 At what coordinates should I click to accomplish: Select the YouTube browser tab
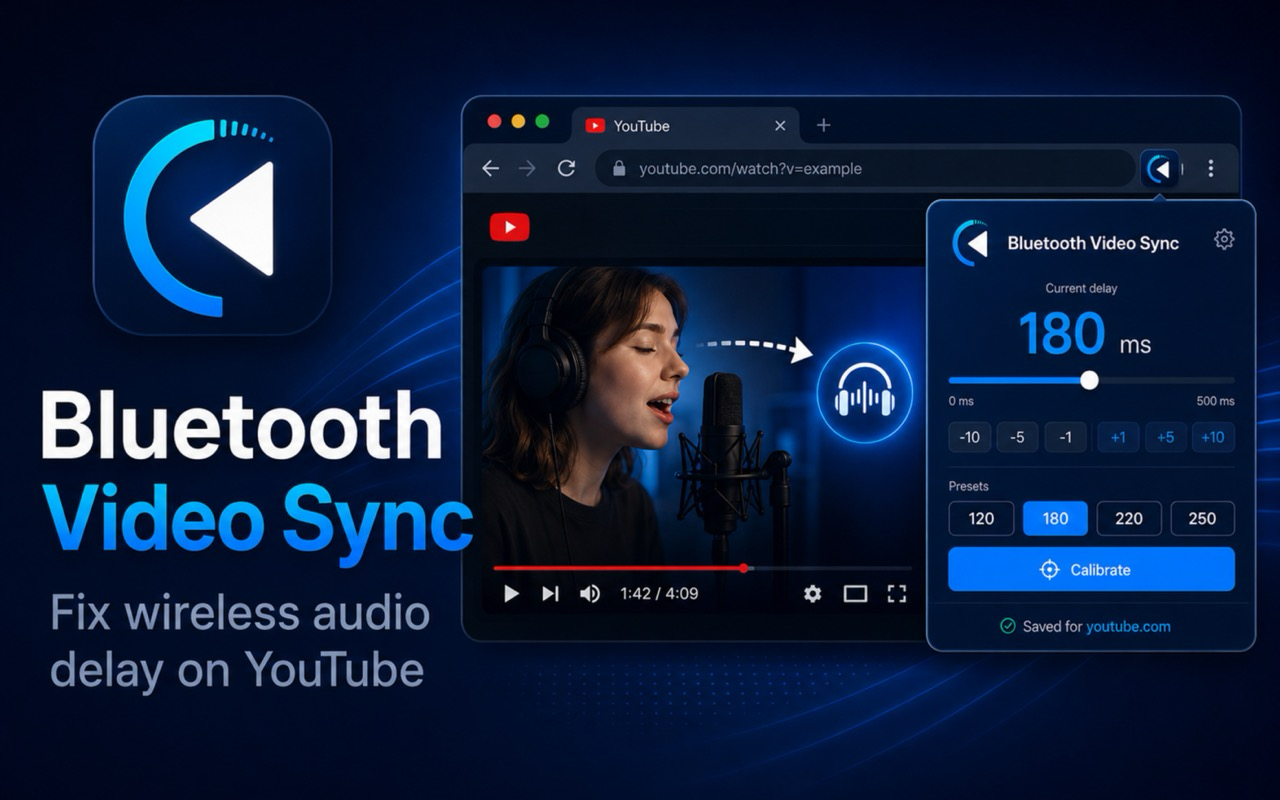685,126
